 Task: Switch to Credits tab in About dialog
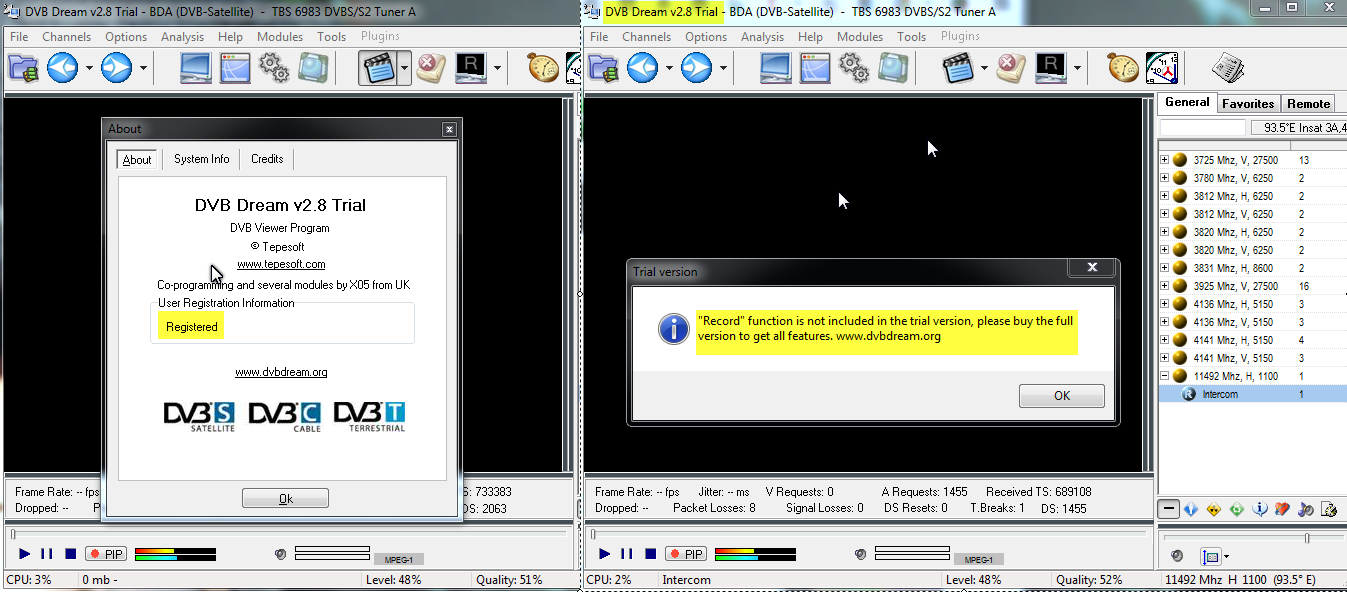(267, 159)
